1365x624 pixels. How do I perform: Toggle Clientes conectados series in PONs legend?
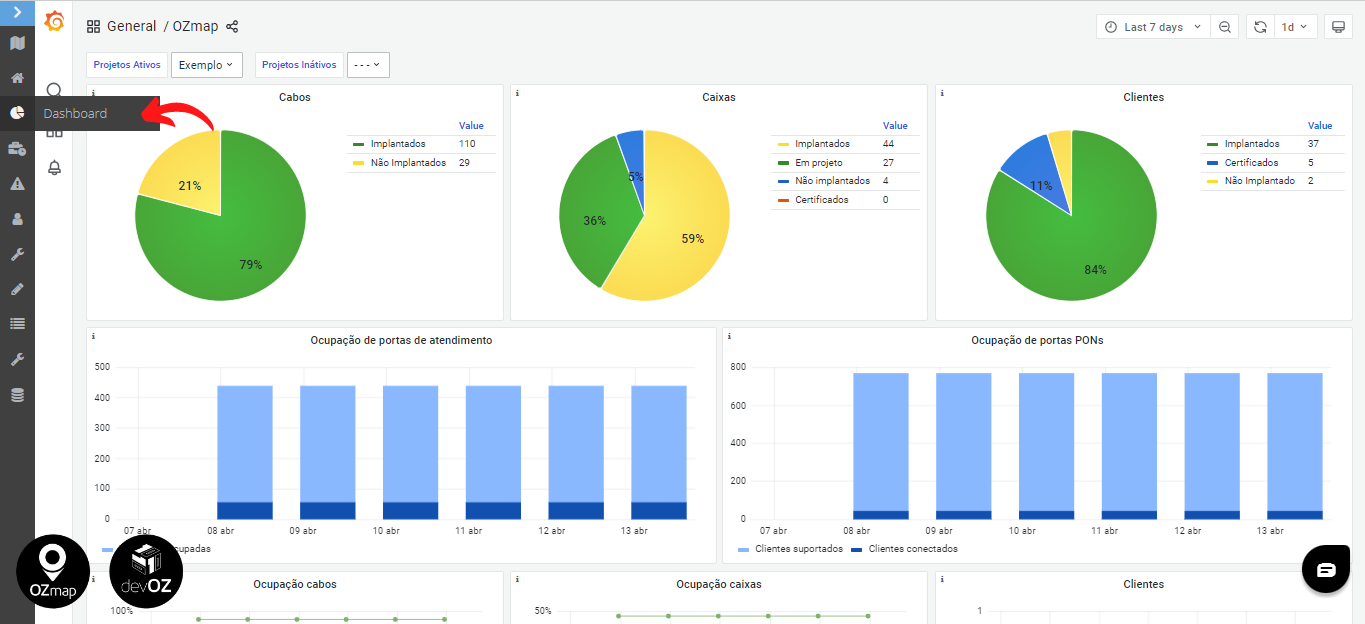tap(913, 549)
